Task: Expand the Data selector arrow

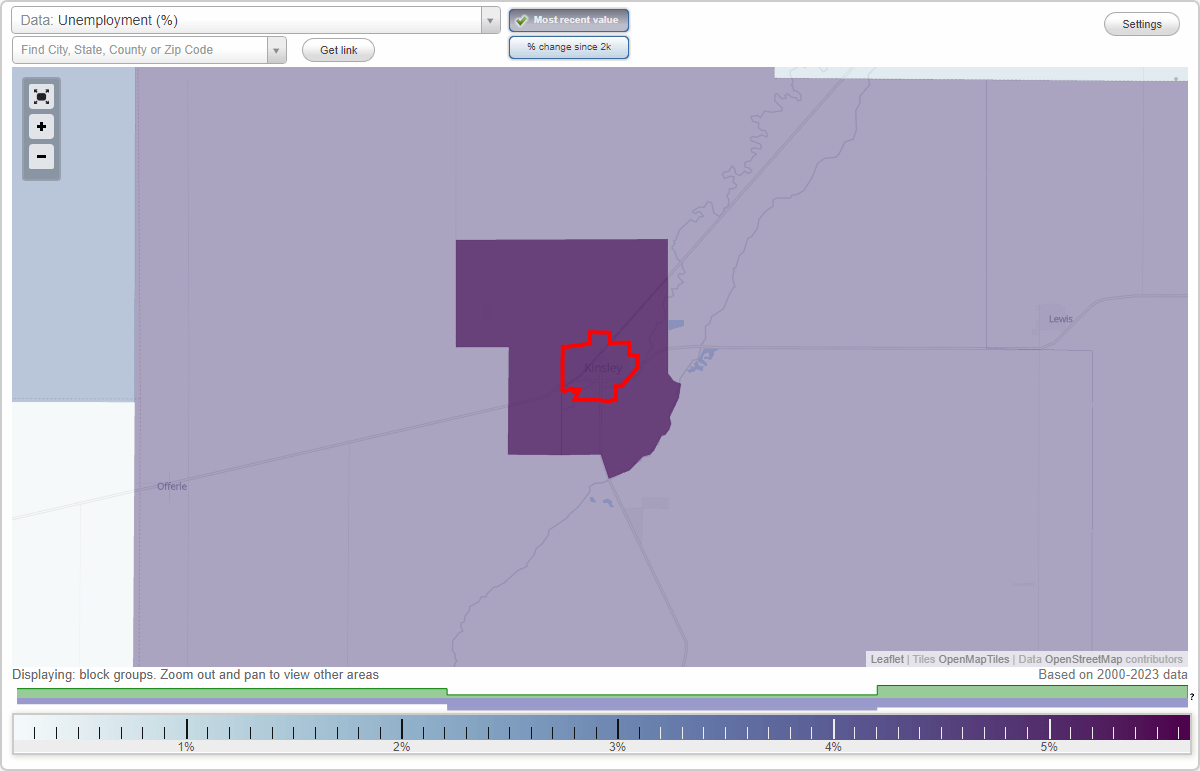Action: [489, 19]
